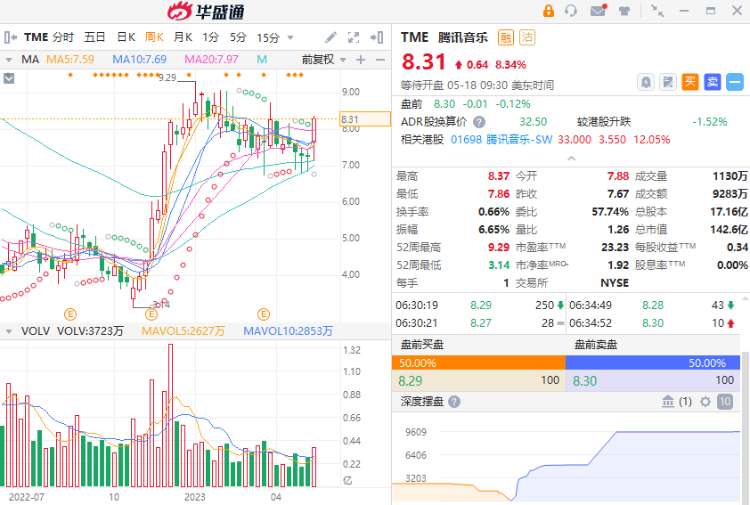The image size is (750, 505).
Task: Click the tick list scrollbar up arrow
Action: [745, 298]
